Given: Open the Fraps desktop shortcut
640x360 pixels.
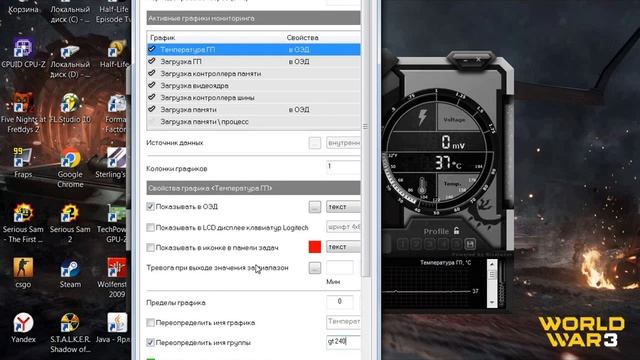Looking at the screenshot, I should coord(23,162).
